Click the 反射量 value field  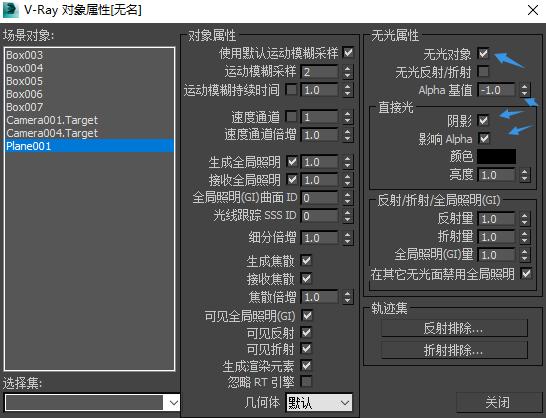(496, 219)
